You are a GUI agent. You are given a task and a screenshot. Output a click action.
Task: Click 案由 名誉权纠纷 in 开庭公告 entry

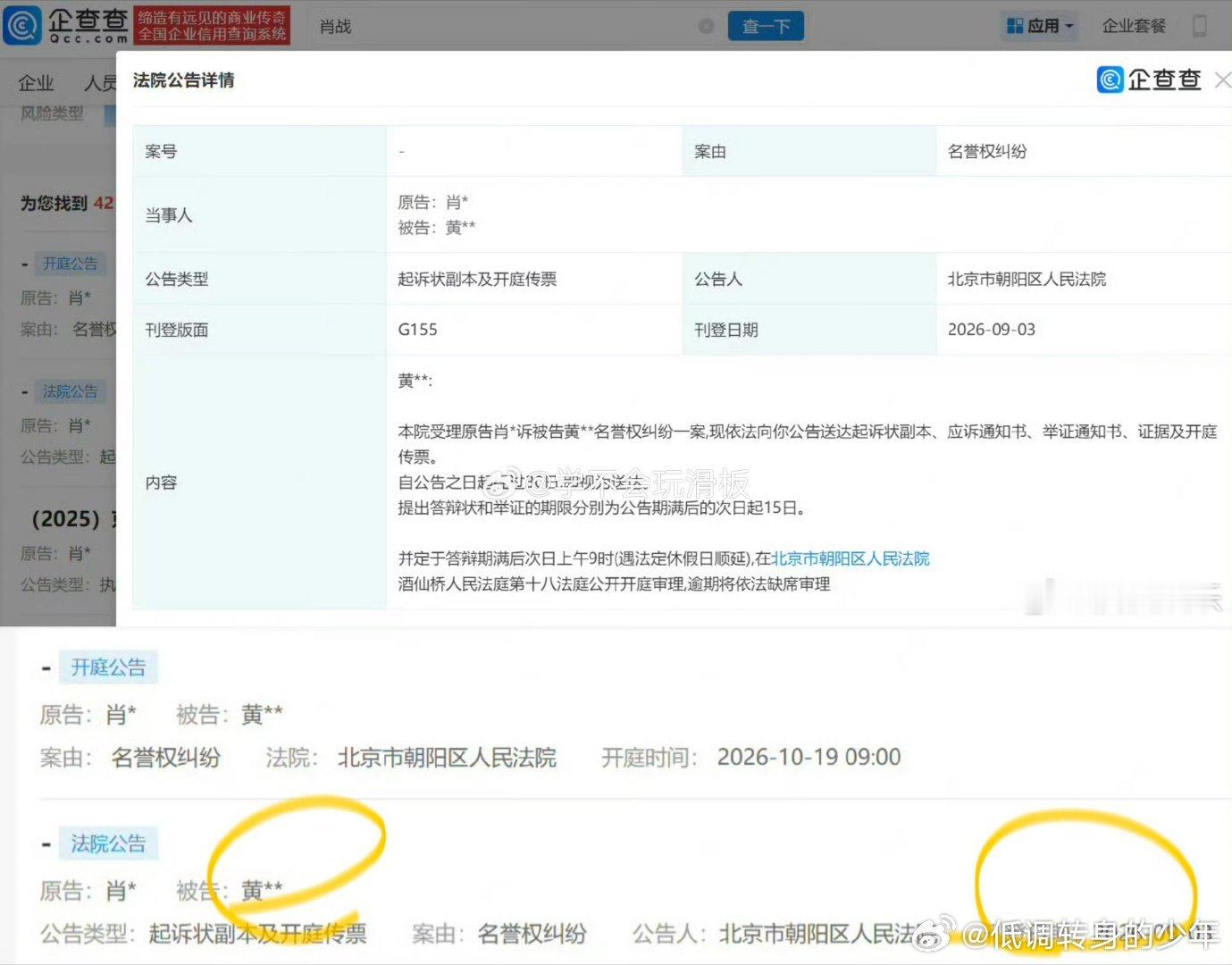165,757
